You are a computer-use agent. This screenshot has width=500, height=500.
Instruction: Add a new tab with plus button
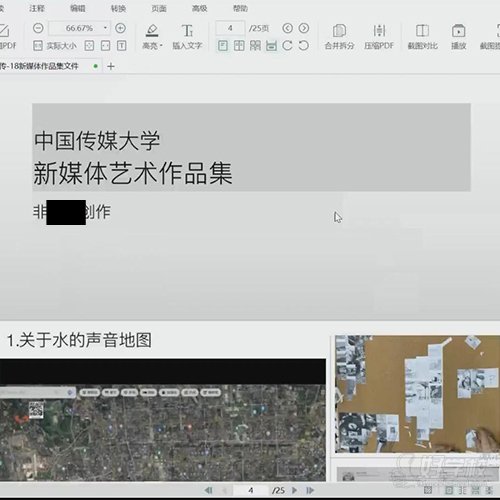pos(111,67)
